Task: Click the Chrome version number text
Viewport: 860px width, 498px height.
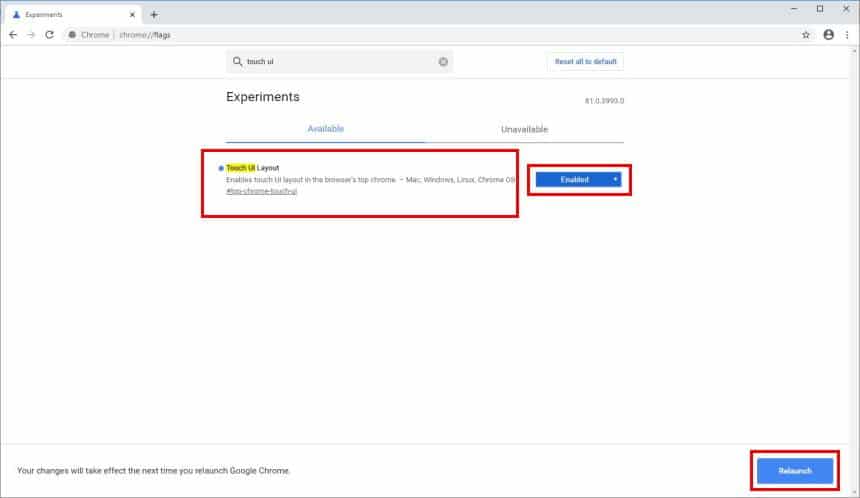Action: (x=604, y=101)
